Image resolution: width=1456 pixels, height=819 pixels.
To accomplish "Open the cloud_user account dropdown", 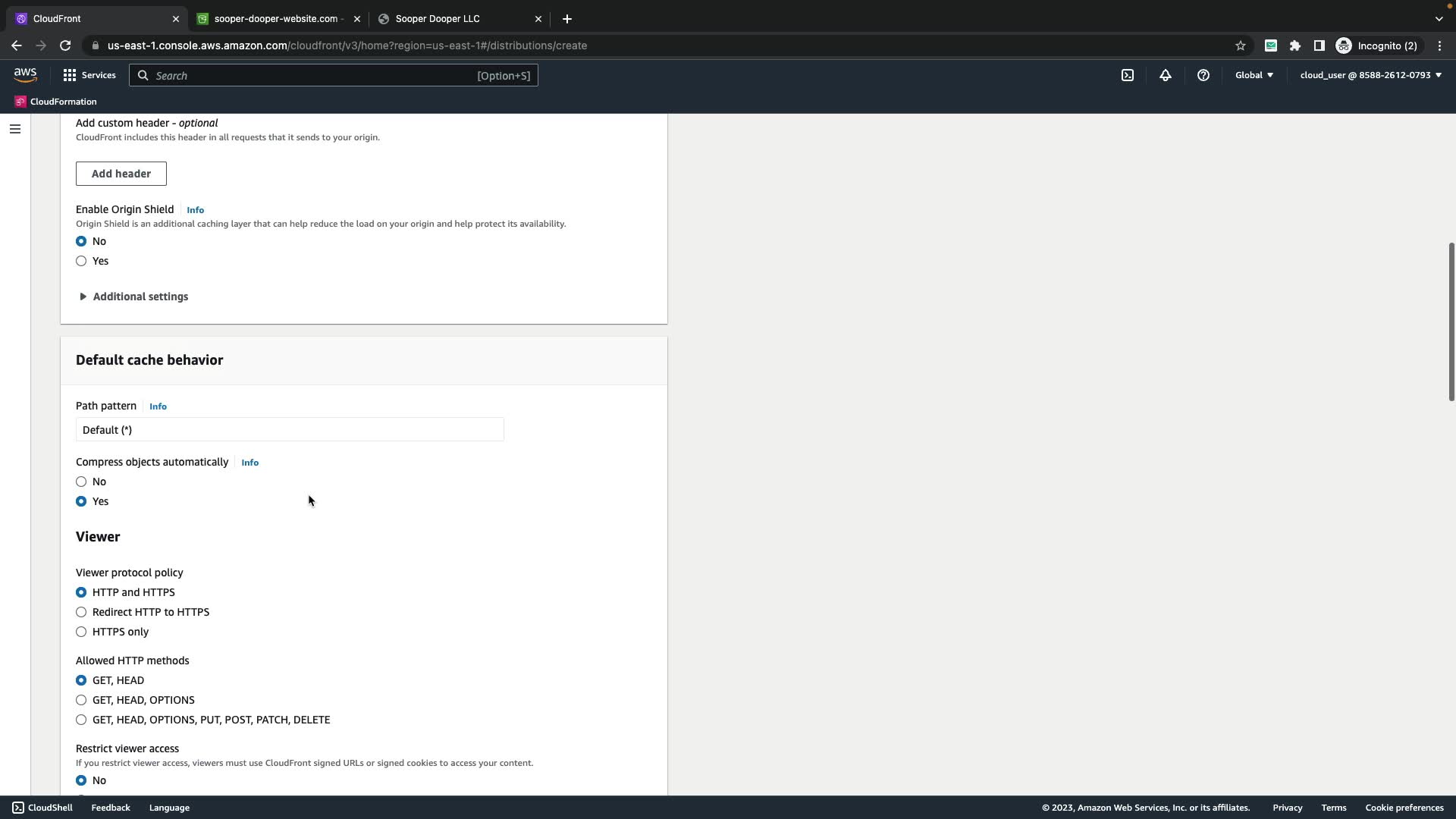I will point(1370,75).
